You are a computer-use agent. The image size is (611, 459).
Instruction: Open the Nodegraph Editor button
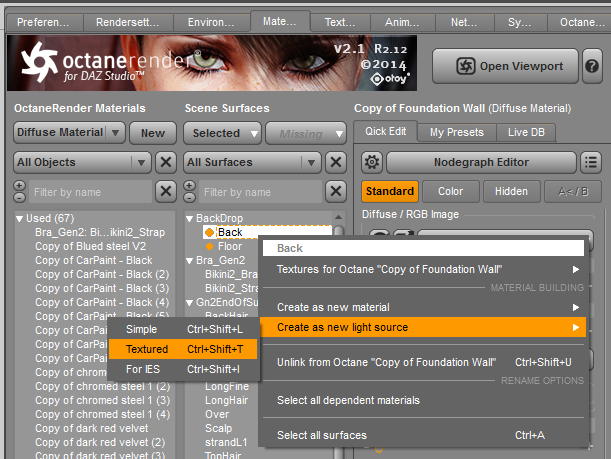coord(481,162)
